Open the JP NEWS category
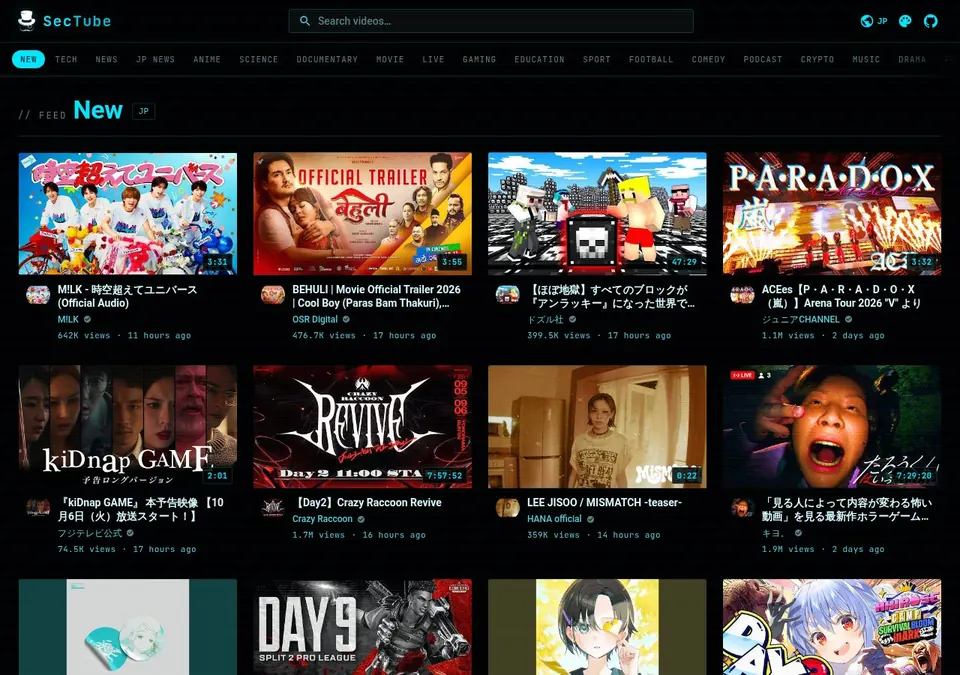The width and height of the screenshot is (960, 675). 156,59
